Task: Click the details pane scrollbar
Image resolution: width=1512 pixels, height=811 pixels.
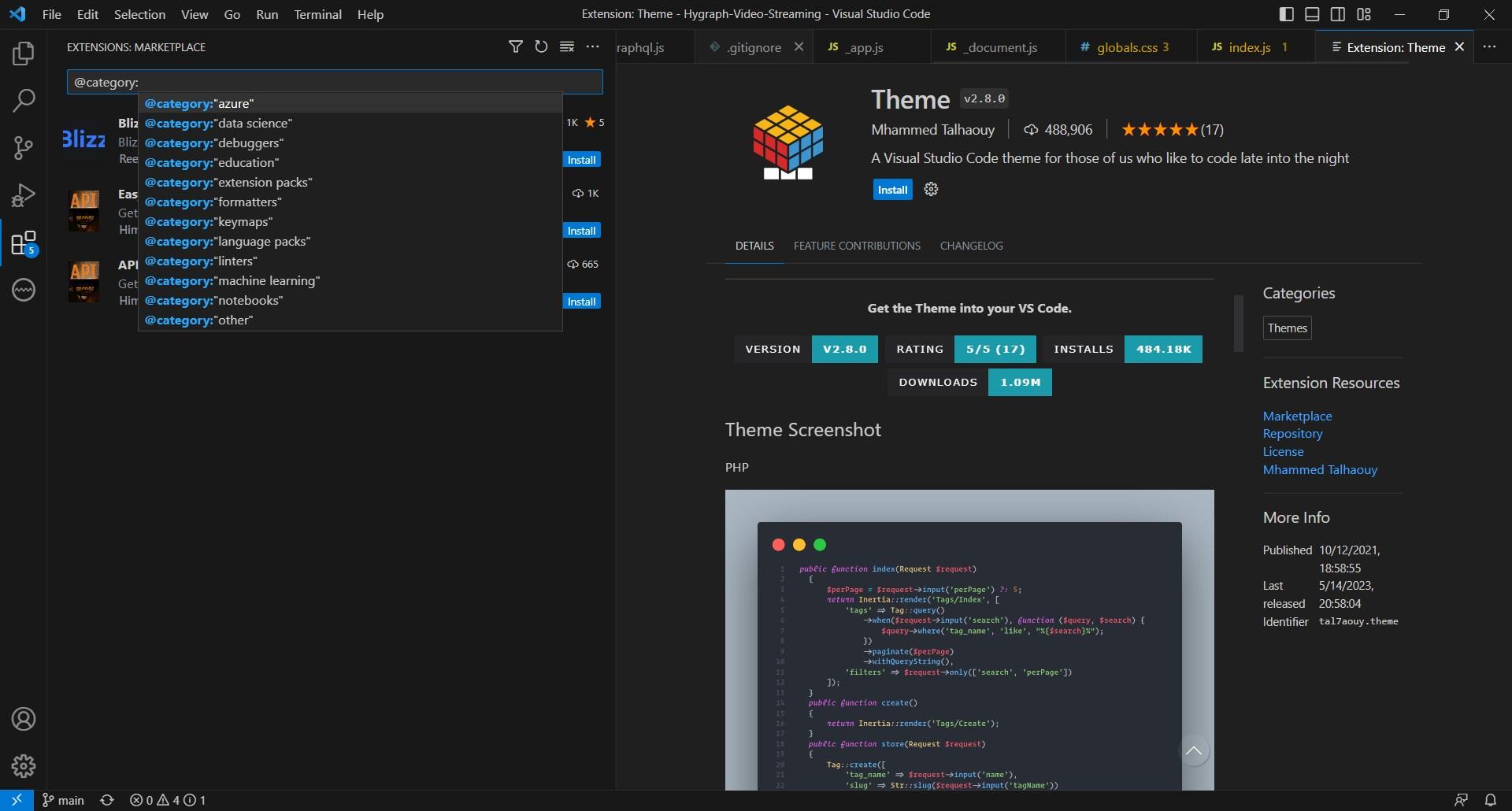Action: click(x=1238, y=324)
